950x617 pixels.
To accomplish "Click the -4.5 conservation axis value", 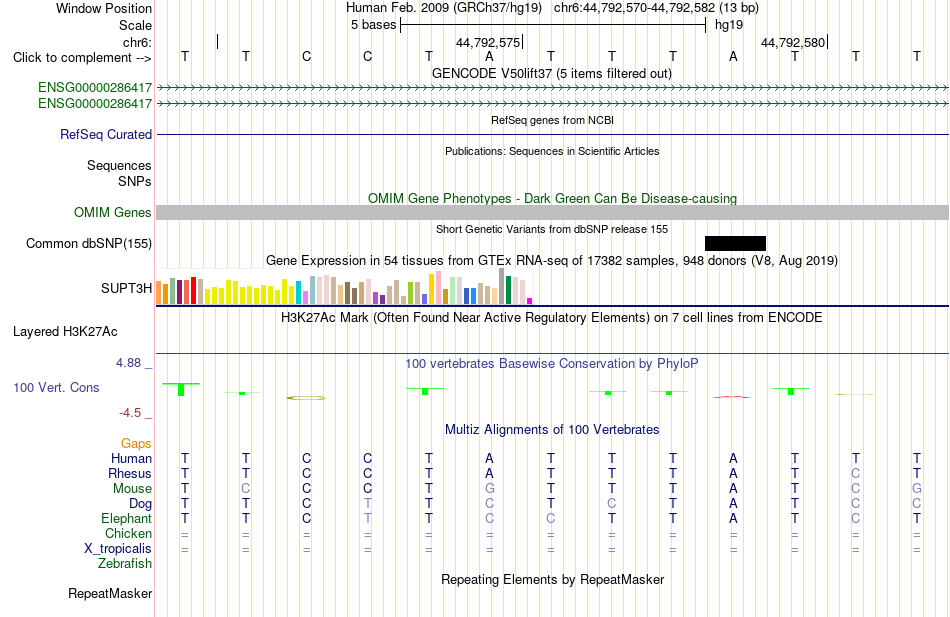I will (130, 413).
